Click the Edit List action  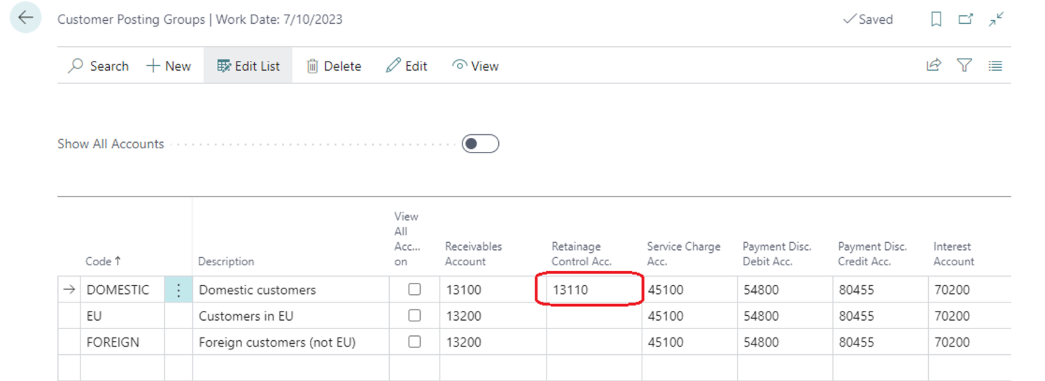(248, 66)
